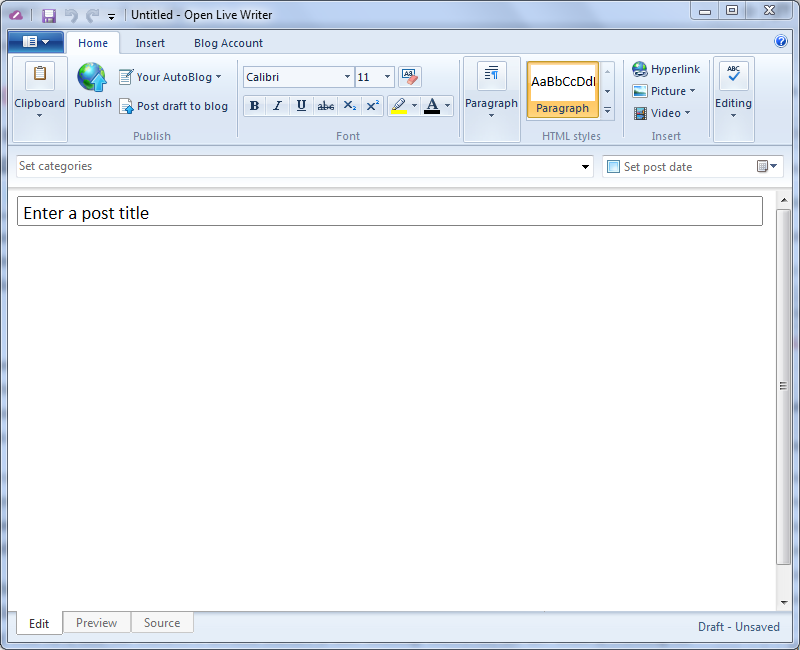Open the Your AutoBlog account dropdown
The height and width of the screenshot is (650, 800).
[x=170, y=77]
